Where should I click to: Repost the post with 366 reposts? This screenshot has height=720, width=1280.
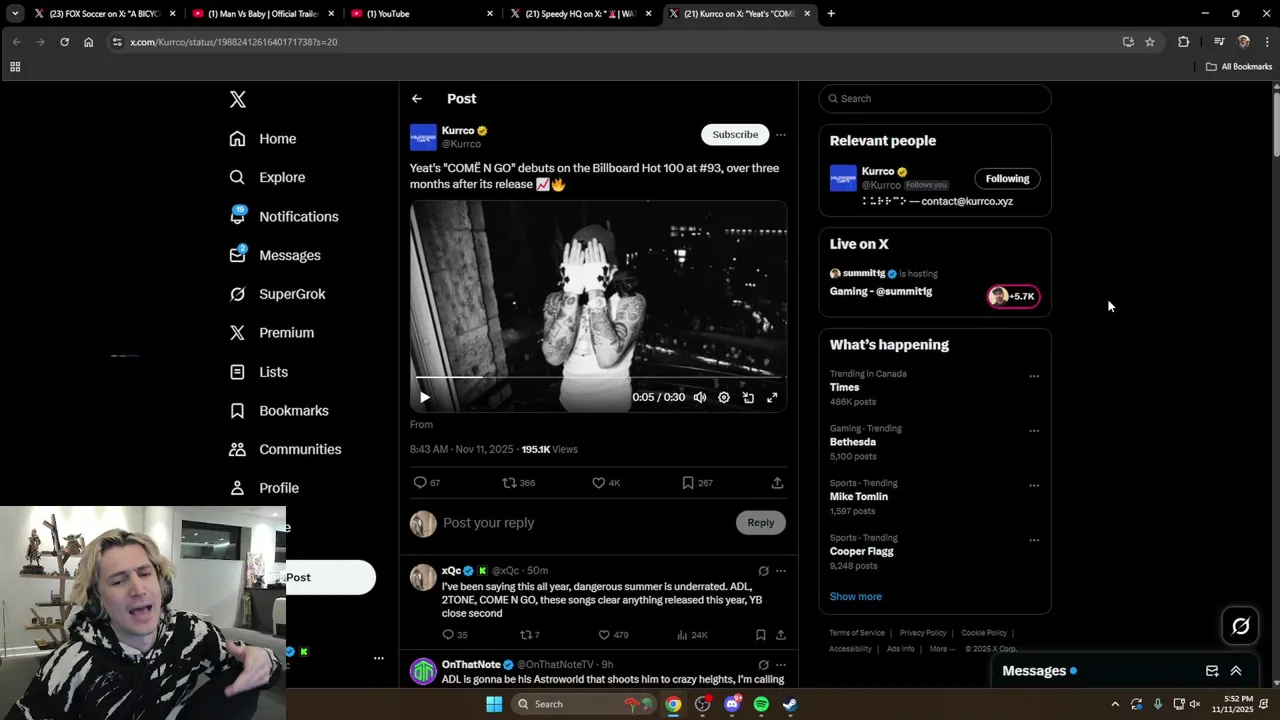click(518, 482)
